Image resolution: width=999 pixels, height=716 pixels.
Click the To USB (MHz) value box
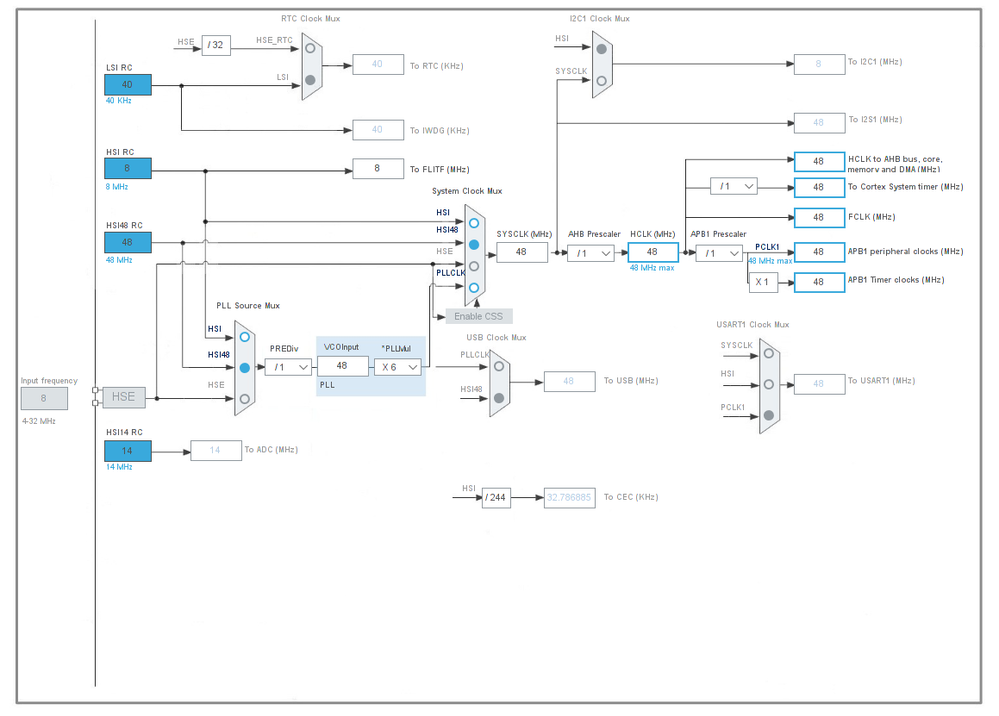click(x=570, y=382)
